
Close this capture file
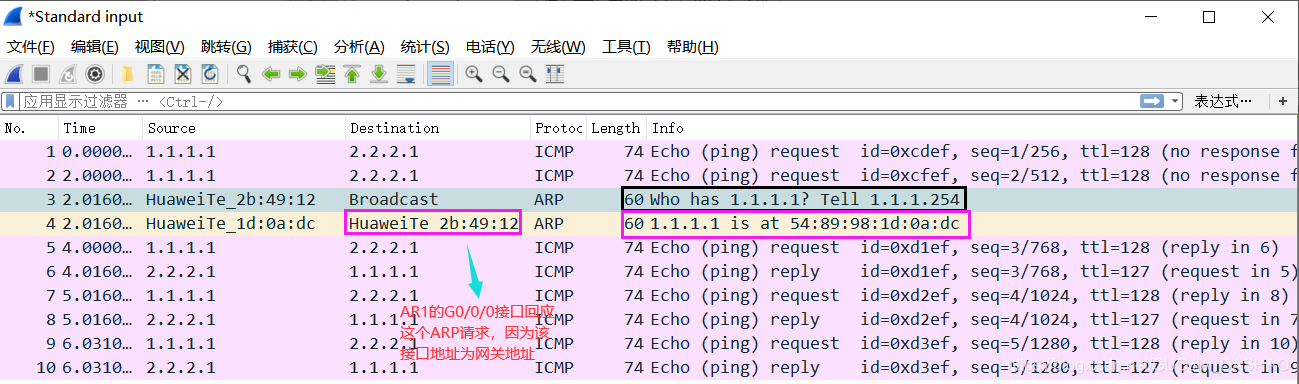[x=183, y=74]
